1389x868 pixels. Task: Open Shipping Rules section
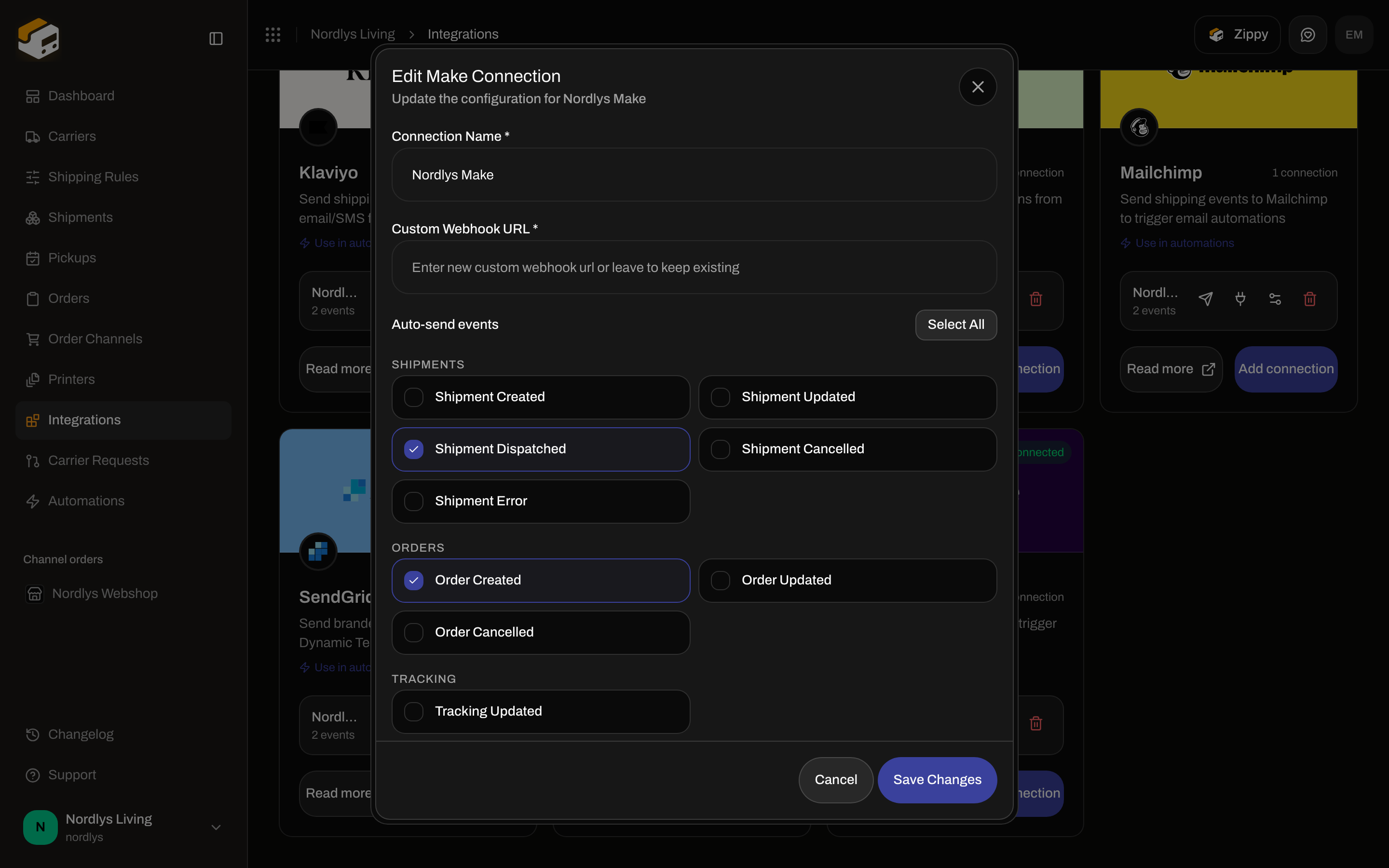point(123,177)
